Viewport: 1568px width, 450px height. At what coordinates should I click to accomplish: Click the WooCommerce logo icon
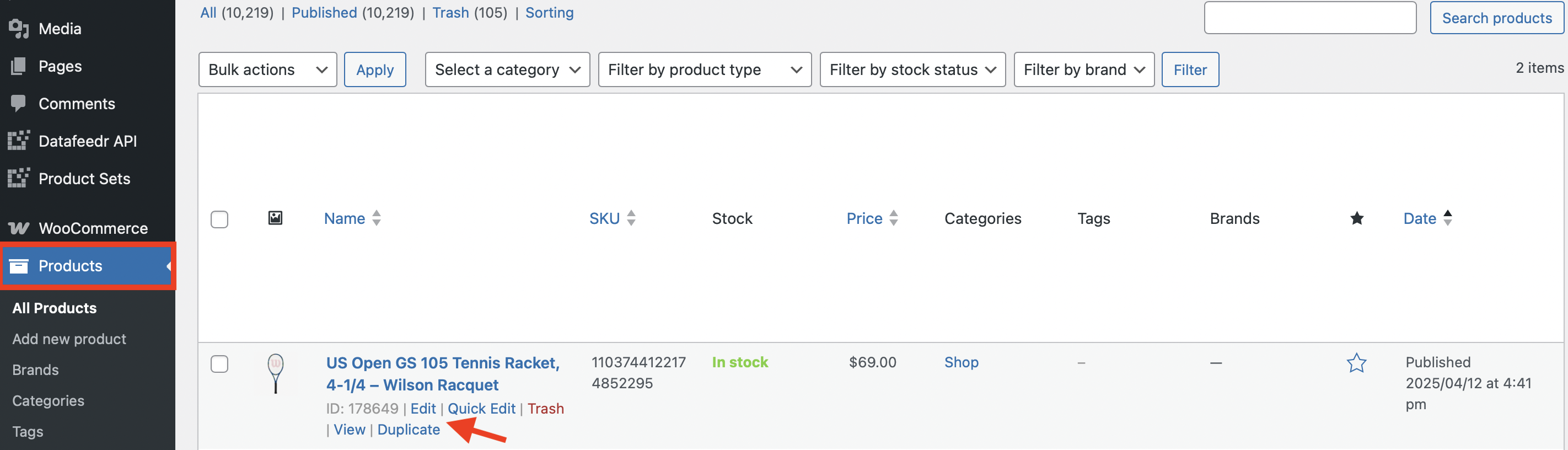(19, 228)
